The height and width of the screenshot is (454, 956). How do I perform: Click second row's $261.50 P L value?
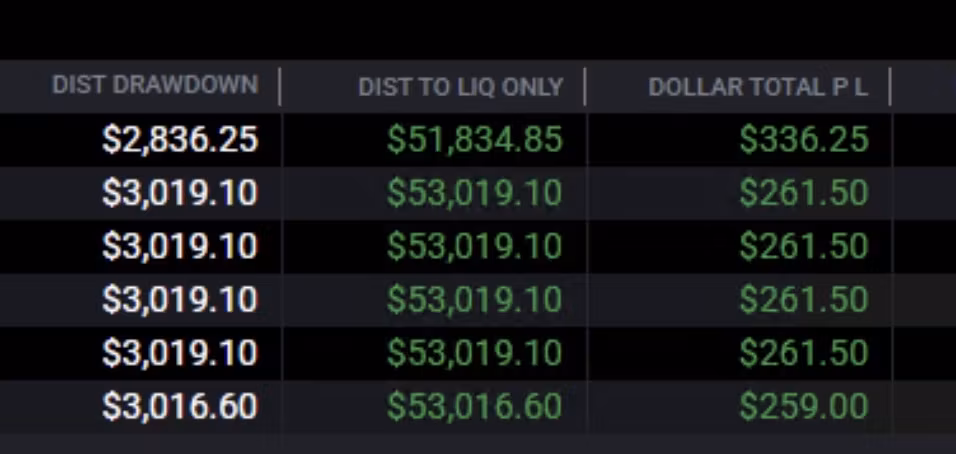pyautogui.click(x=803, y=193)
